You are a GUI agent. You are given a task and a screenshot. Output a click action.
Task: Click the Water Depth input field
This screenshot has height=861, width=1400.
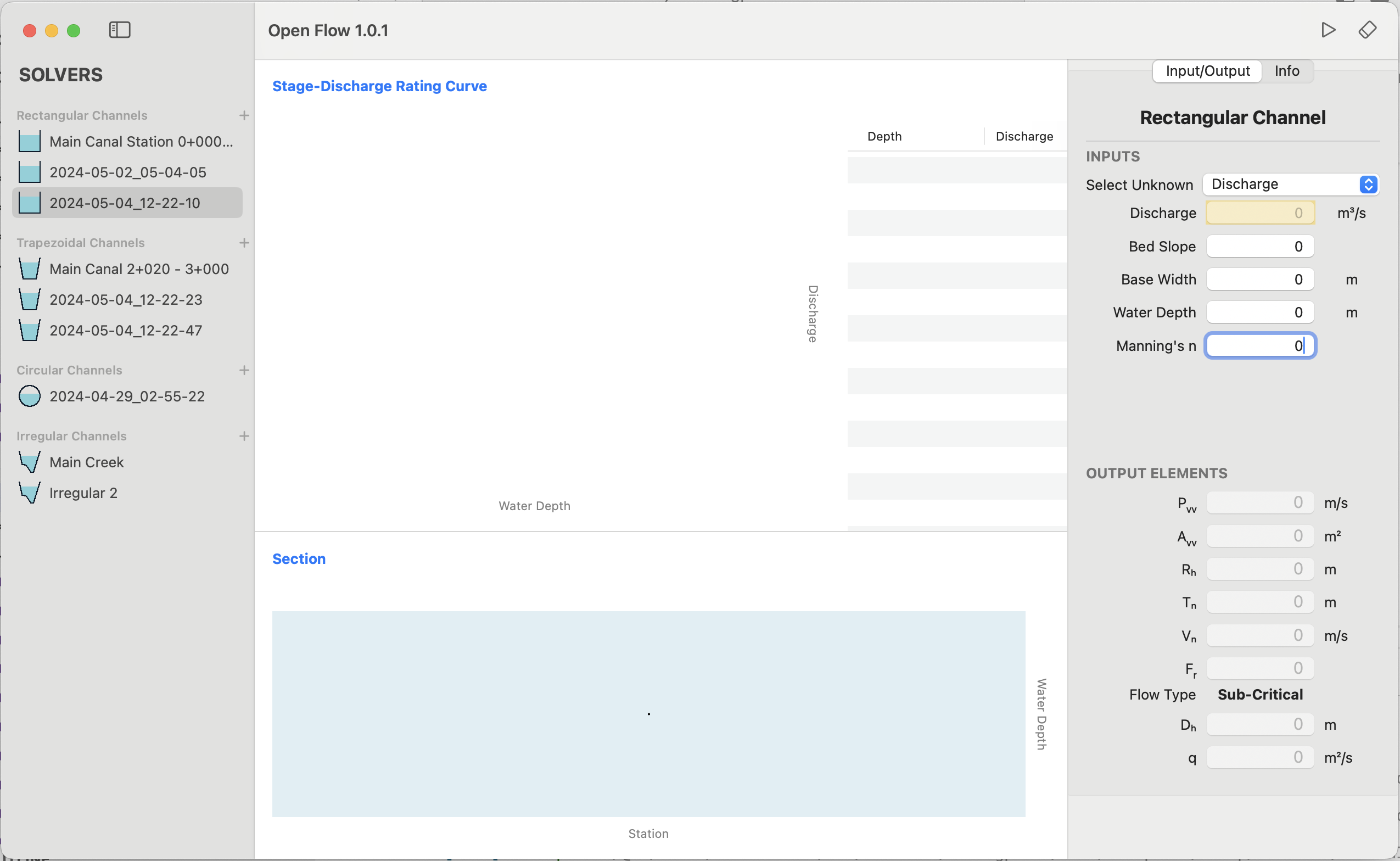pyautogui.click(x=1260, y=312)
